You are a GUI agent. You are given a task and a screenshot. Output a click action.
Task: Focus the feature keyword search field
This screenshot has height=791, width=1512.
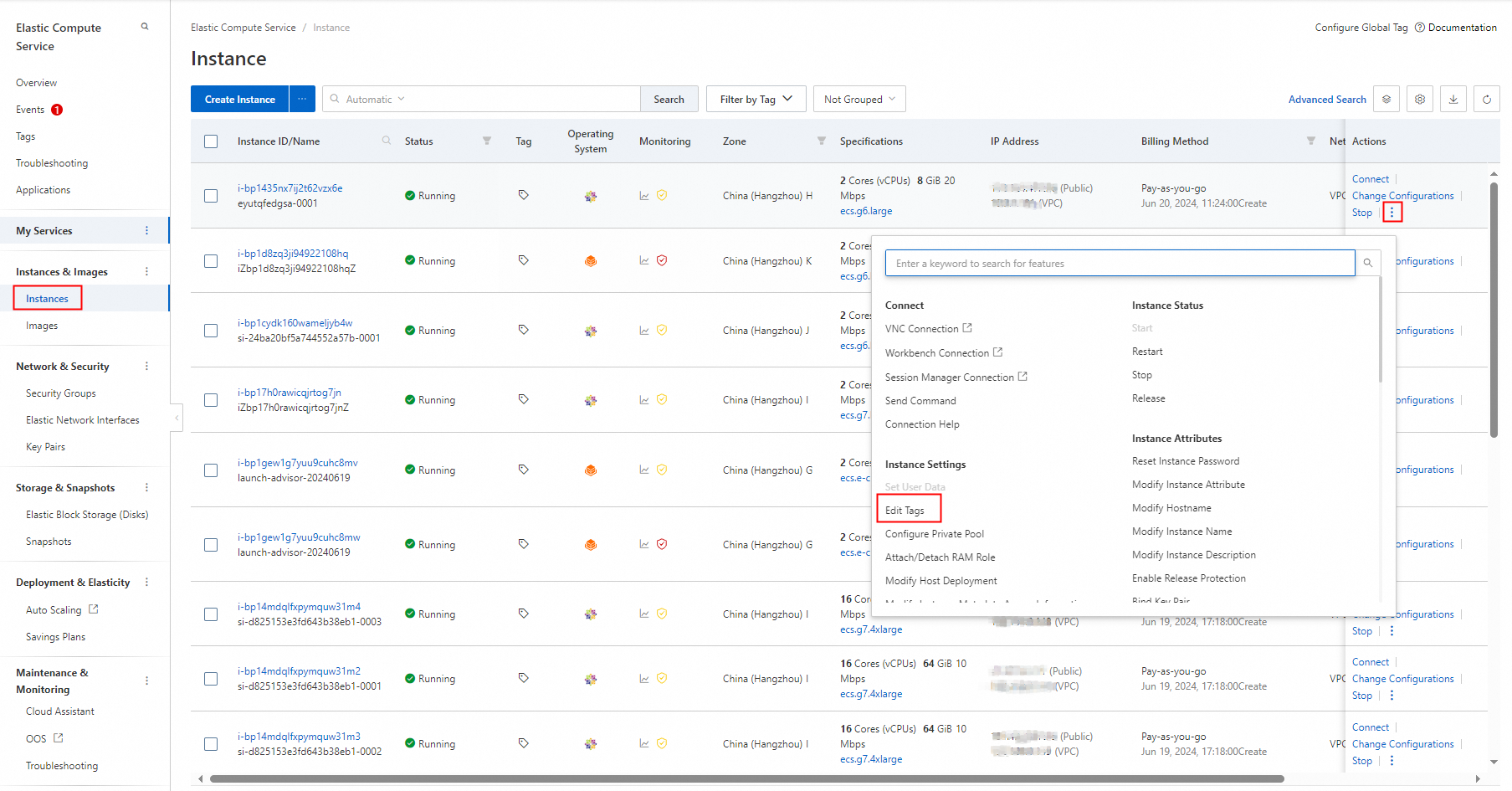1120,263
